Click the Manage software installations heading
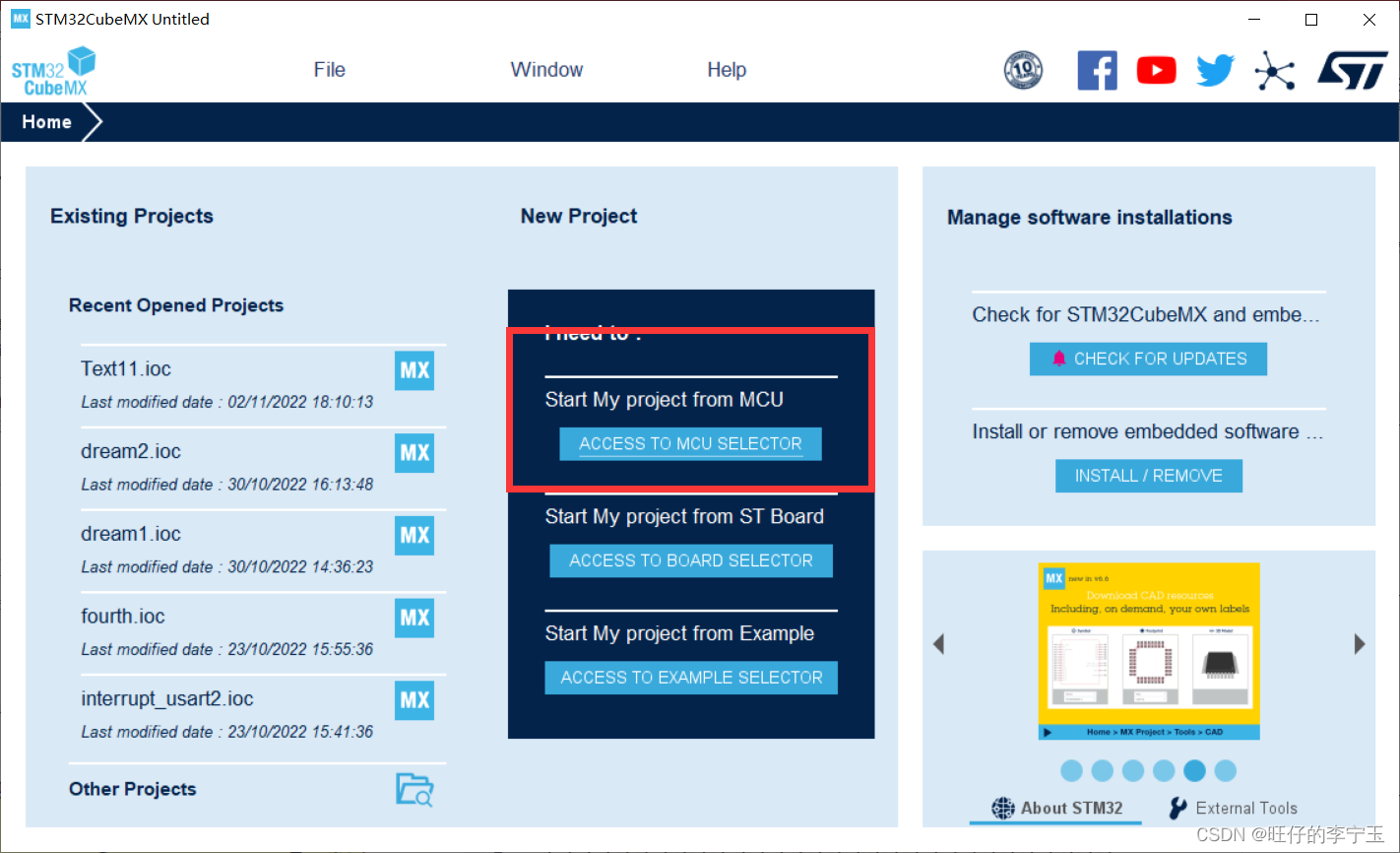Image resolution: width=1400 pixels, height=853 pixels. 1090,218
